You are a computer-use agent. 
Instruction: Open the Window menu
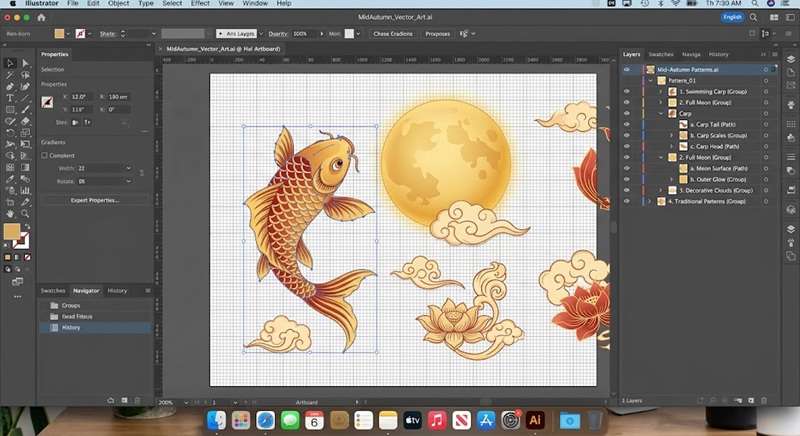point(255,4)
